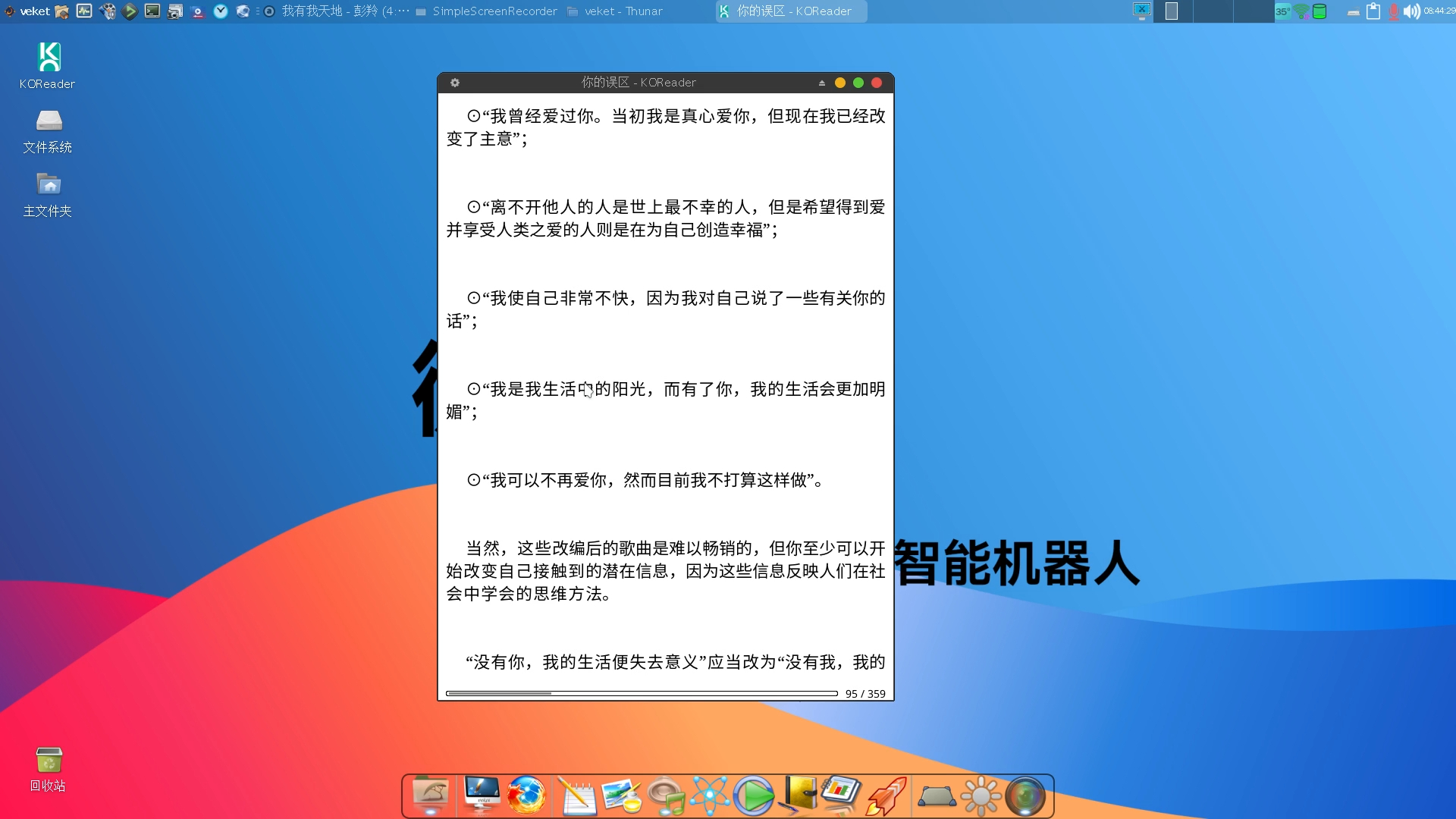The width and height of the screenshot is (1456, 819).
Task: Launch the speaker music app in the dock
Action: click(666, 795)
